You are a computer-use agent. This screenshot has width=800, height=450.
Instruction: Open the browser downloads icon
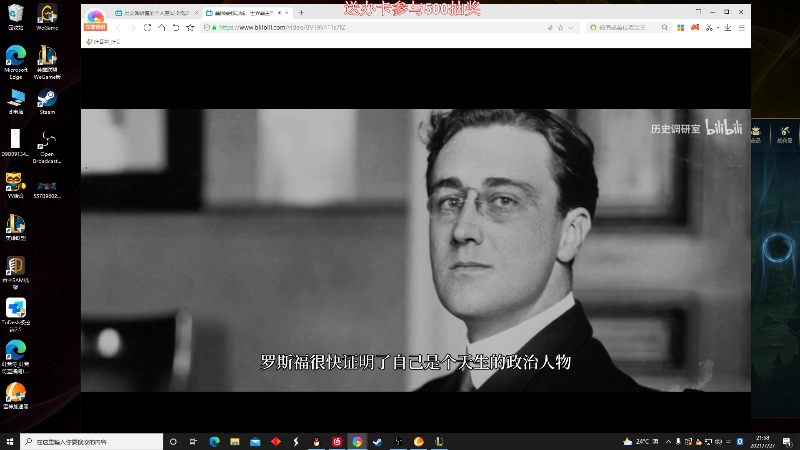click(728, 28)
